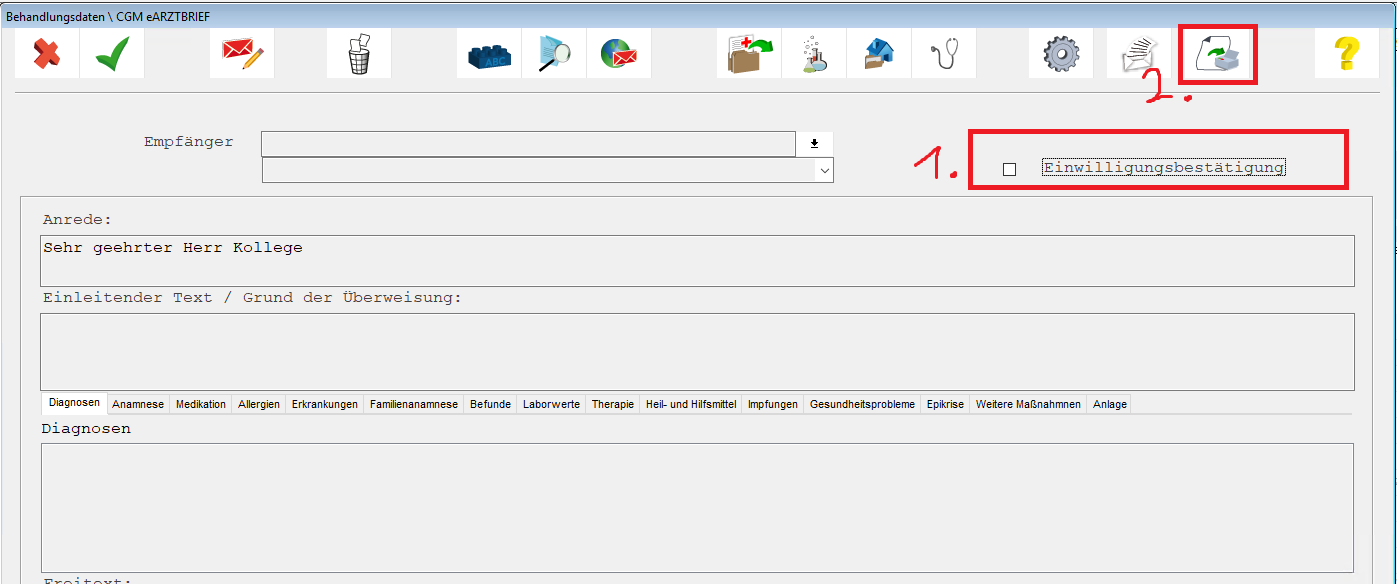Click the stethoscope icon
The image size is (1397, 584).
944,53
